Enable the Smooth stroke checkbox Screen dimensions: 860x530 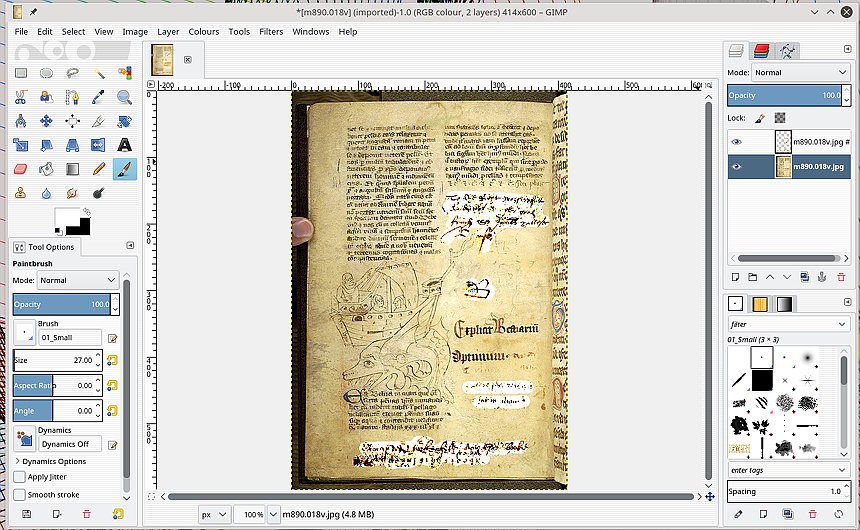[x=20, y=494]
